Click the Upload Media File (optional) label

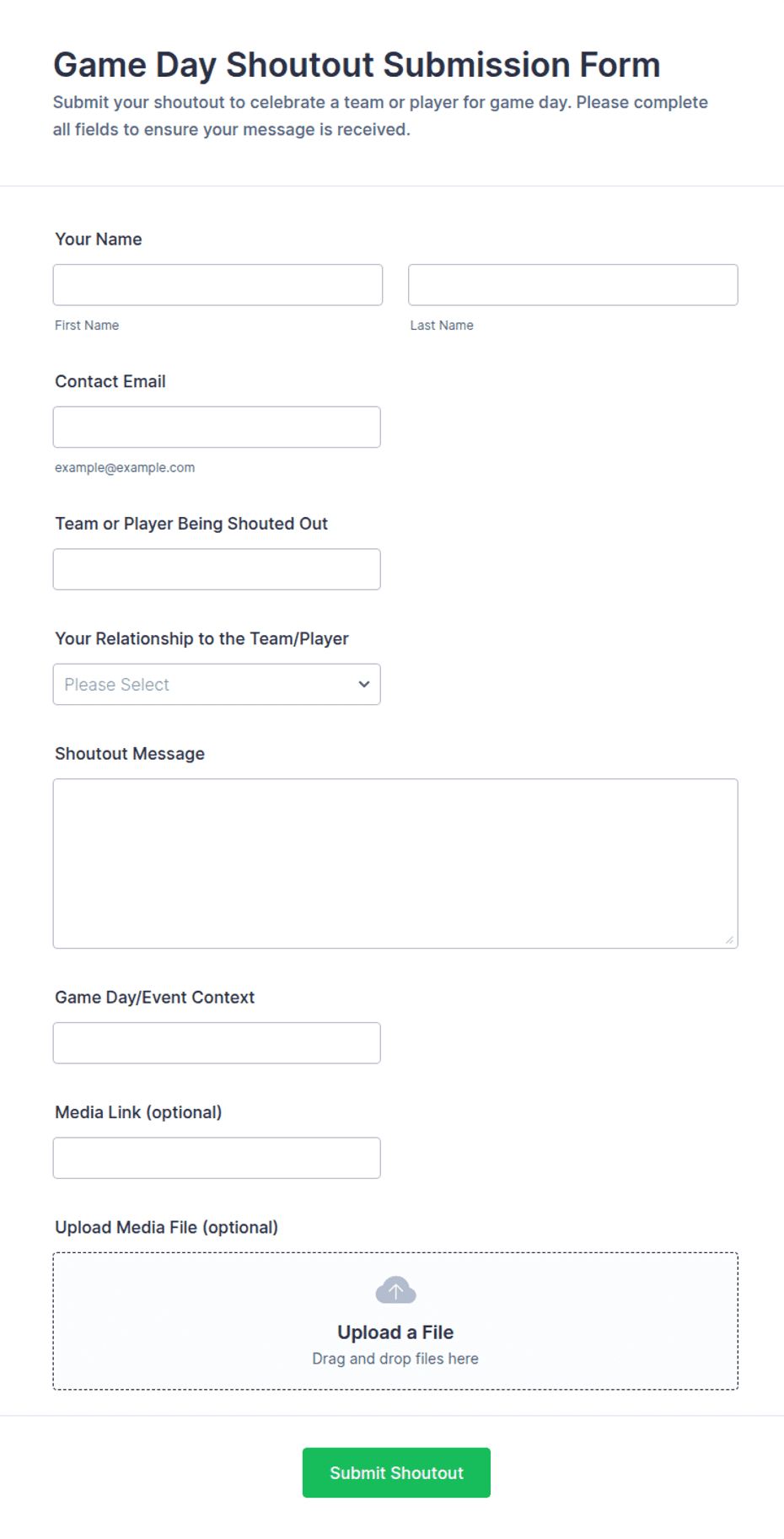tap(167, 1227)
